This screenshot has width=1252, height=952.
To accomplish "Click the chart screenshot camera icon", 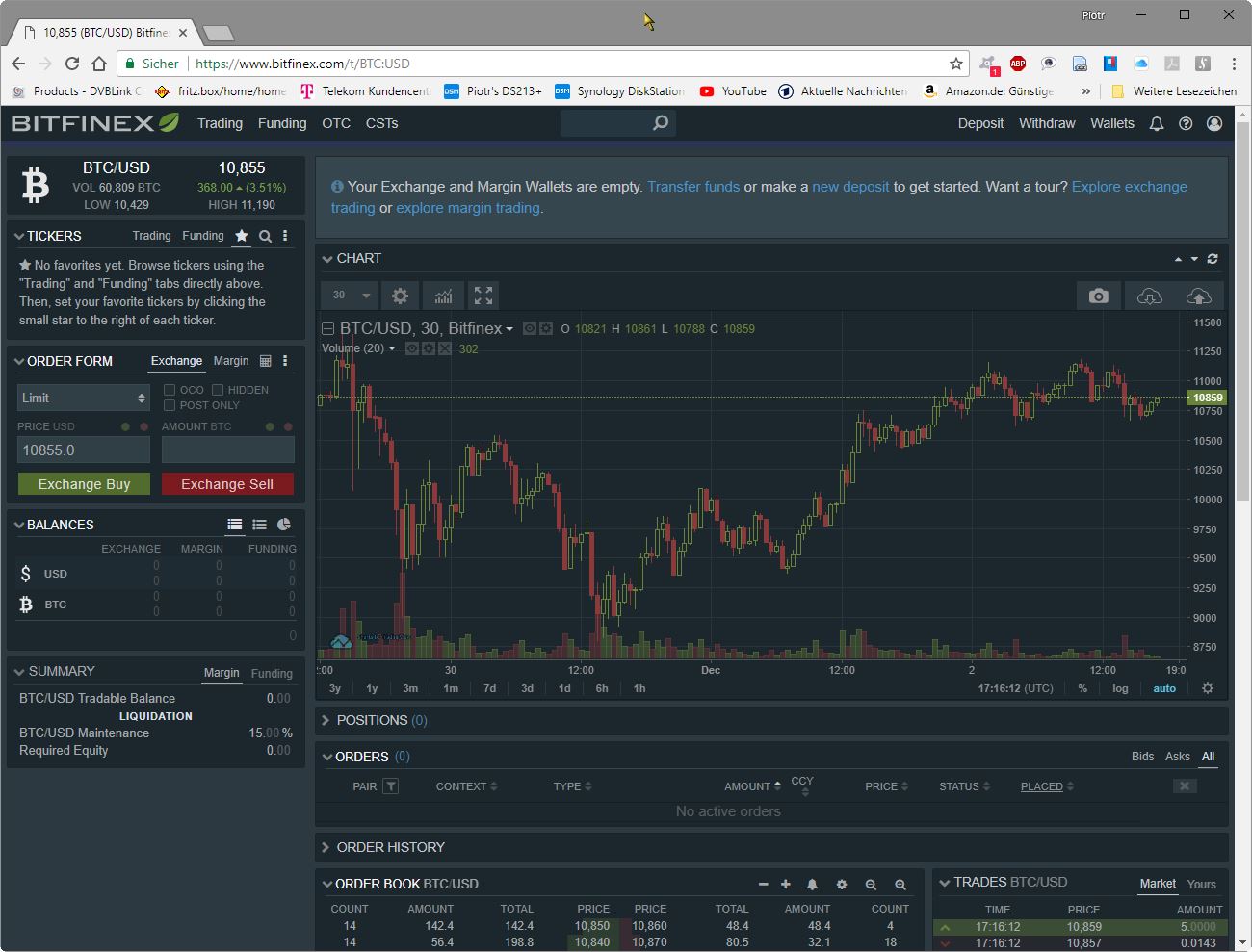I will (x=1098, y=296).
